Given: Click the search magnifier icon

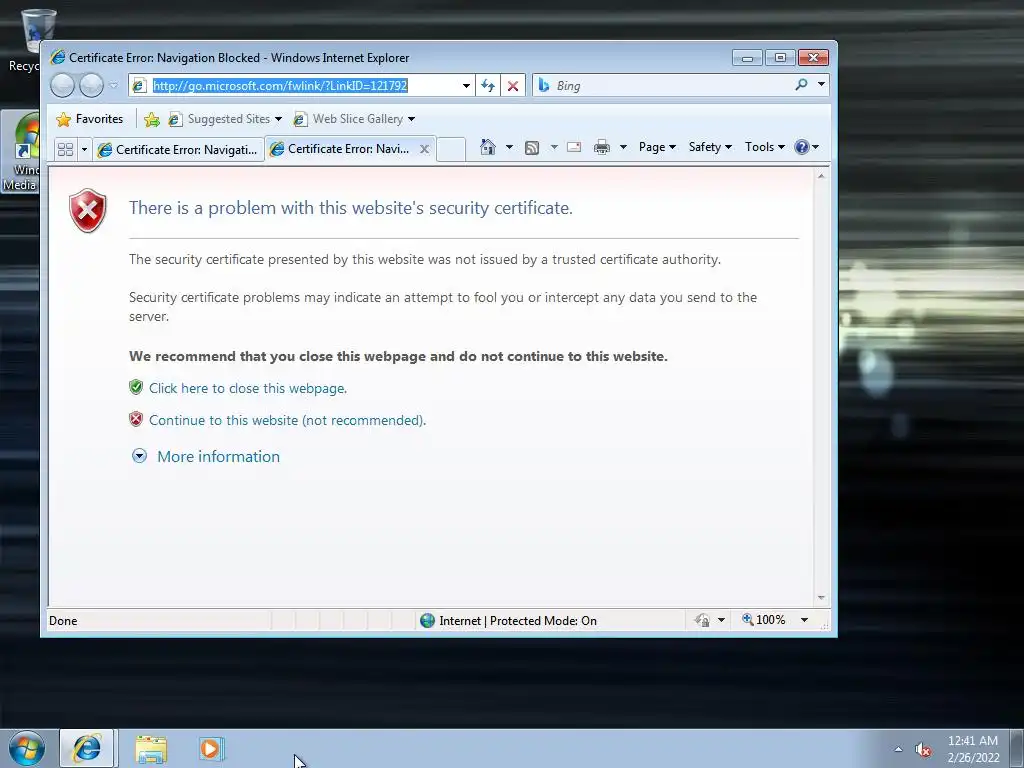Looking at the screenshot, I should point(801,84).
